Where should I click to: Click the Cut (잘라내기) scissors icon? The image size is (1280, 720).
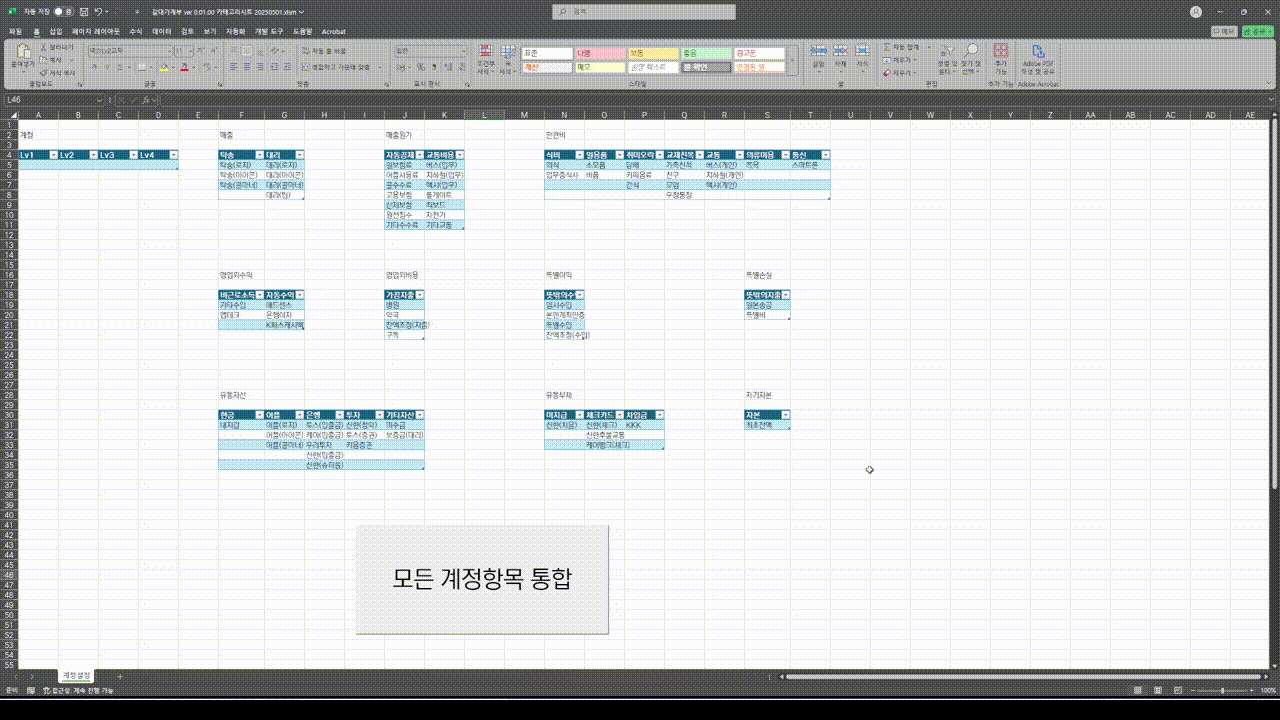(x=43, y=47)
